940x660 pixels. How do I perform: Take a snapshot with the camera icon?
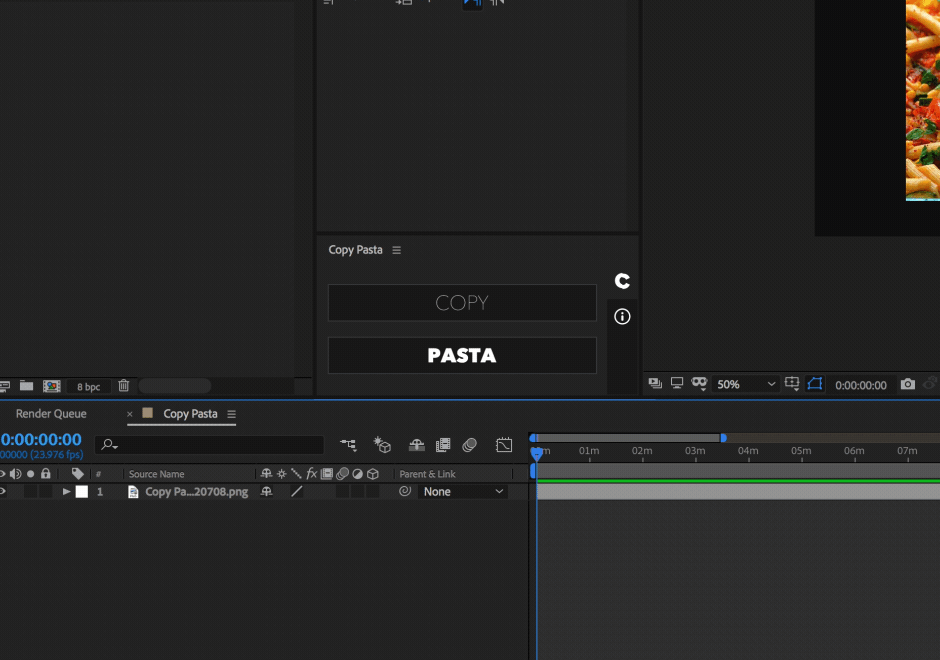[x=908, y=384]
